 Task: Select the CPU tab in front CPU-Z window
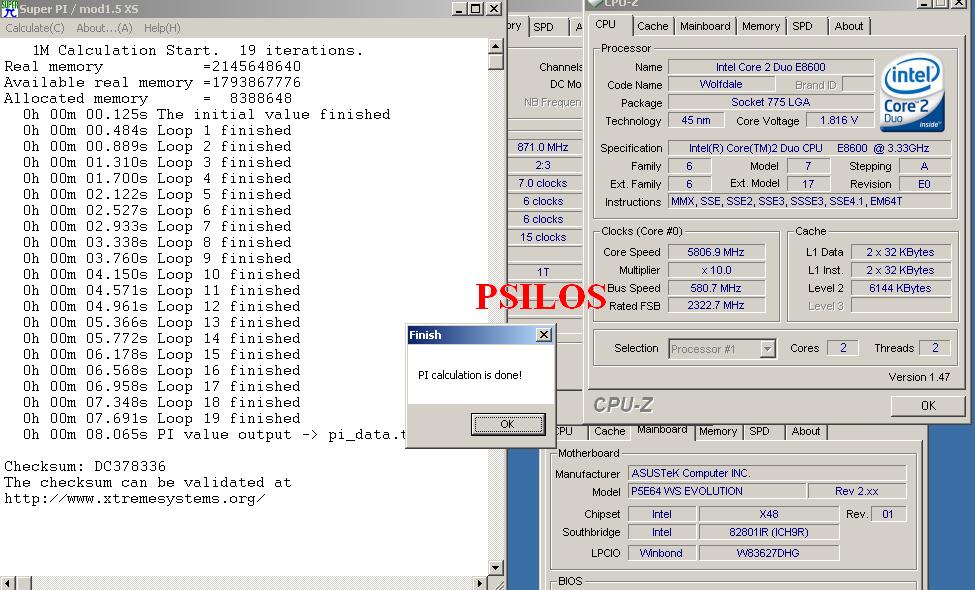tap(605, 24)
